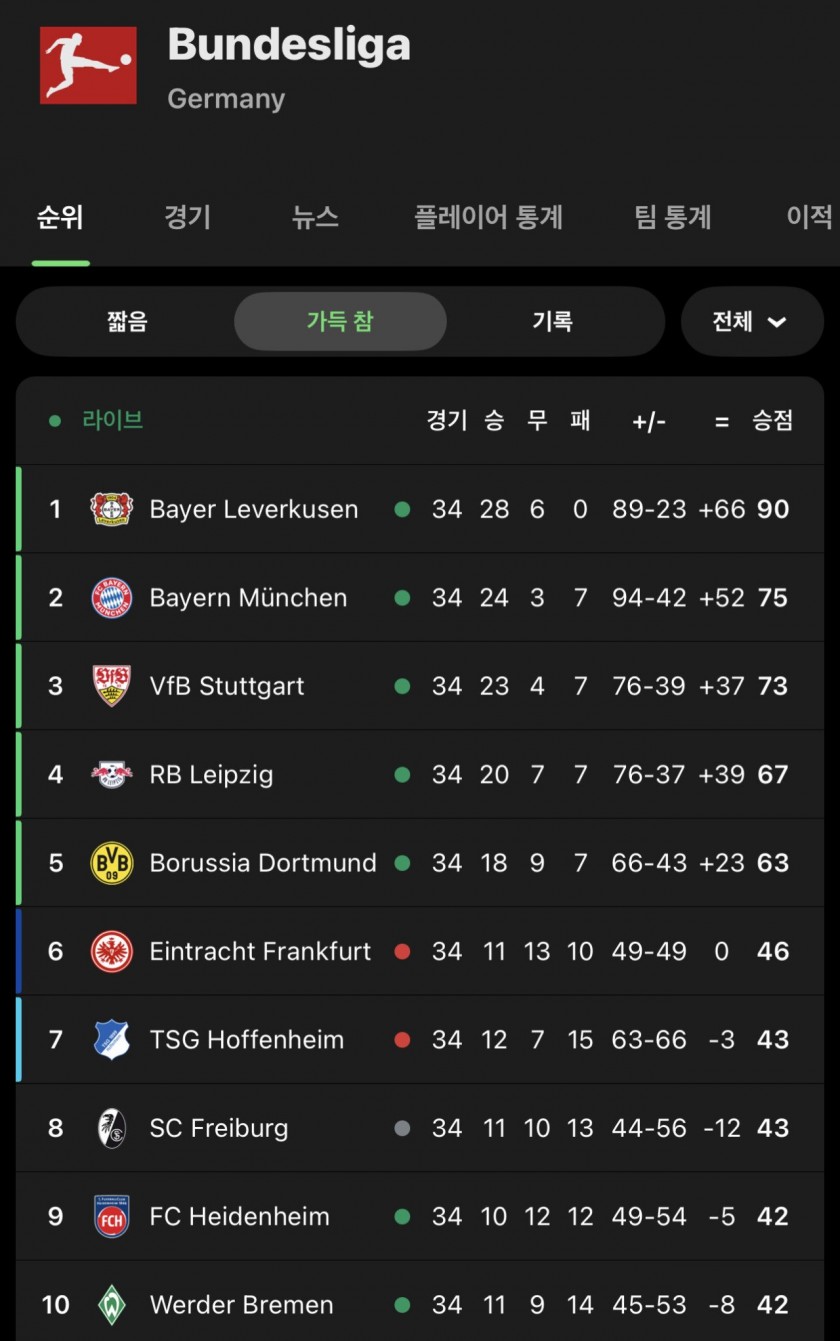Image resolution: width=840 pixels, height=1341 pixels.
Task: Tap the VfB Stuttgart crest
Action: pyautogui.click(x=111, y=686)
